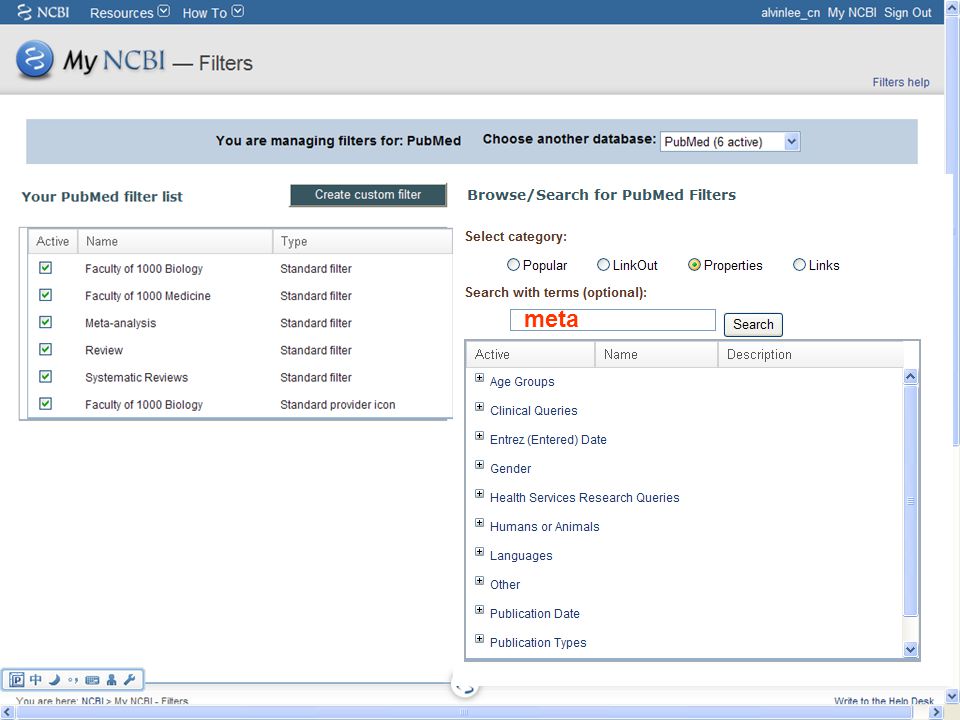Viewport: 960px width, 720px height.
Task: Open IME settings wrench icon
Action: tap(129, 680)
